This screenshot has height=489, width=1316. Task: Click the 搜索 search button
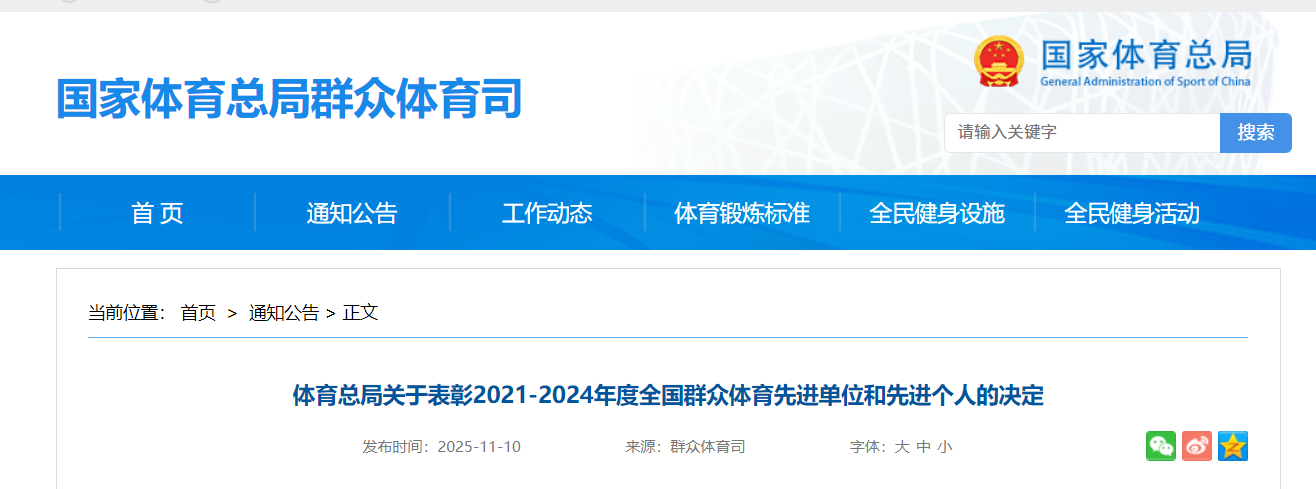click(x=1256, y=133)
